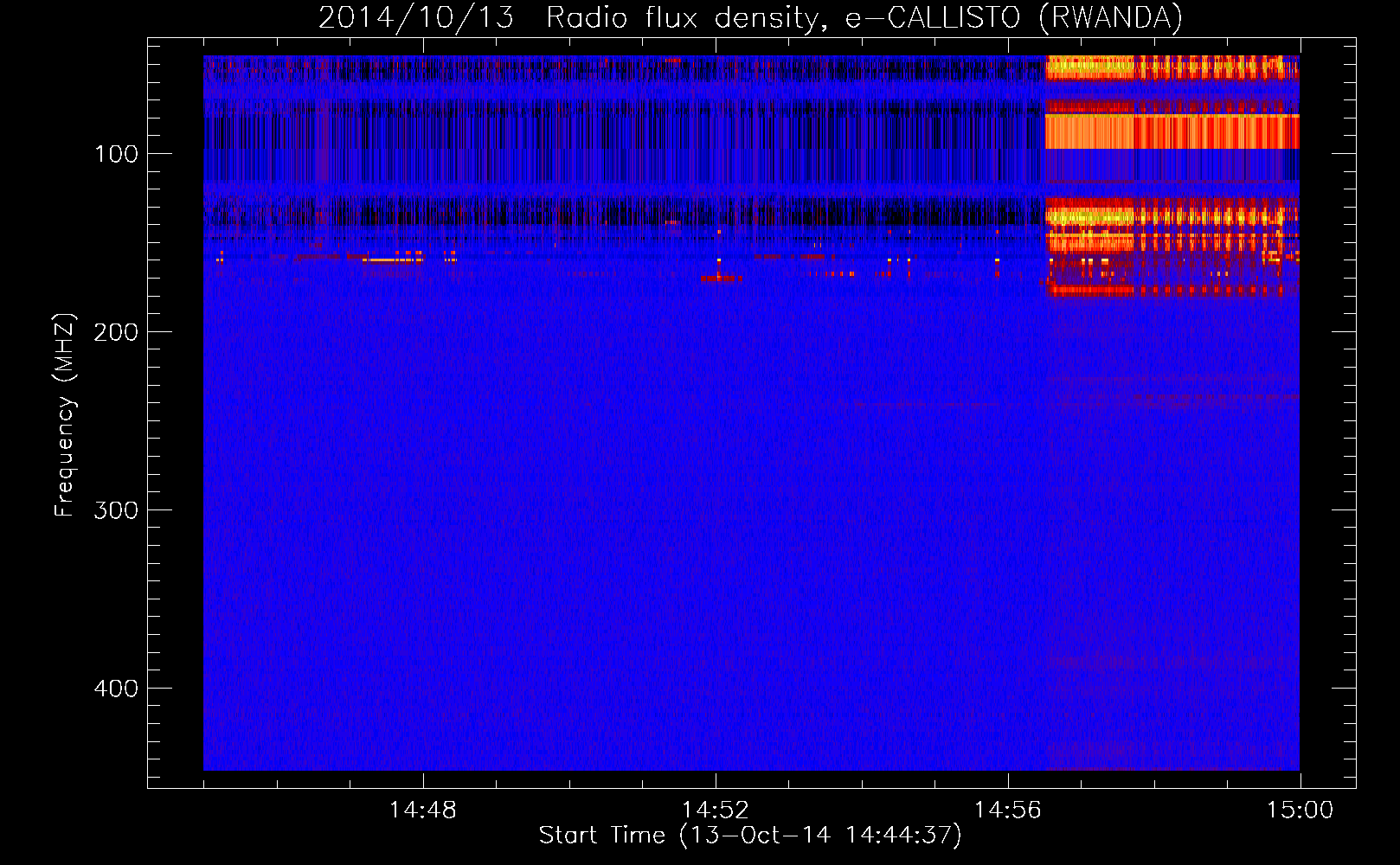Click the Frequency (MHZ) axis label
The width and height of the screenshot is (1400, 865).
tap(65, 415)
